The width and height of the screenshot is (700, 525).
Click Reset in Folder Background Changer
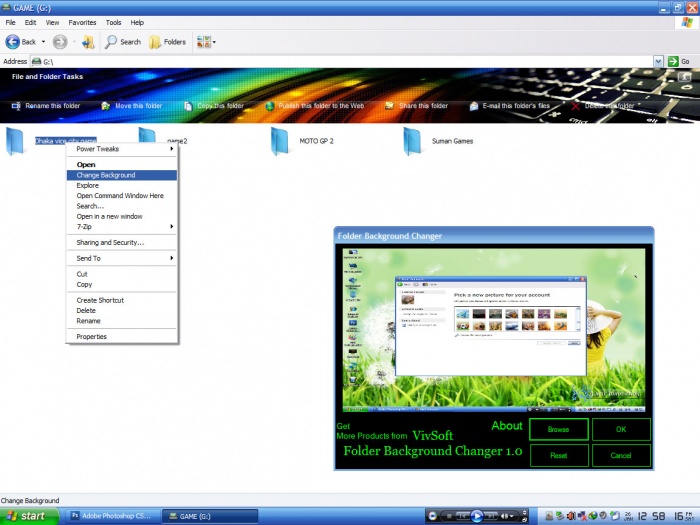pos(558,455)
